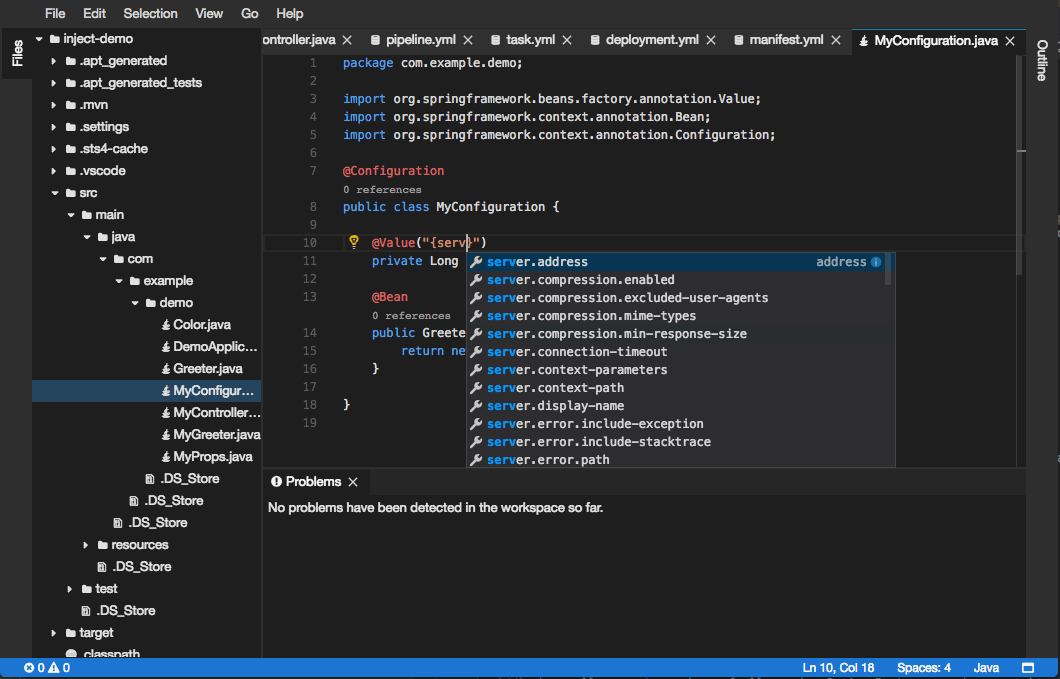1060x679 pixels.
Task: Click Spaces: 4 in the status bar
Action: point(922,667)
